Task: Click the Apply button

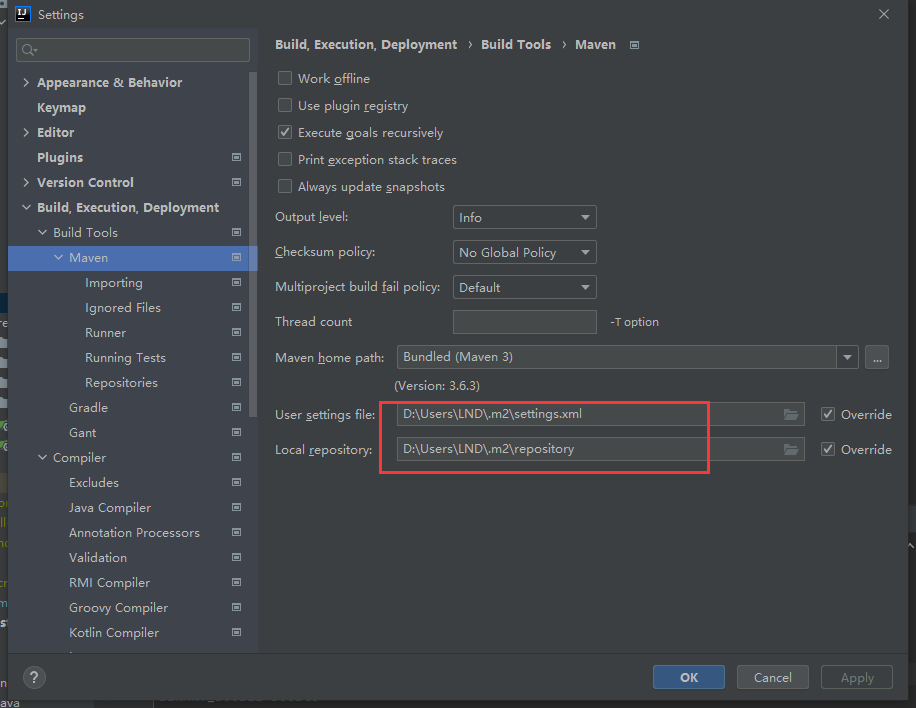Action: point(857,677)
